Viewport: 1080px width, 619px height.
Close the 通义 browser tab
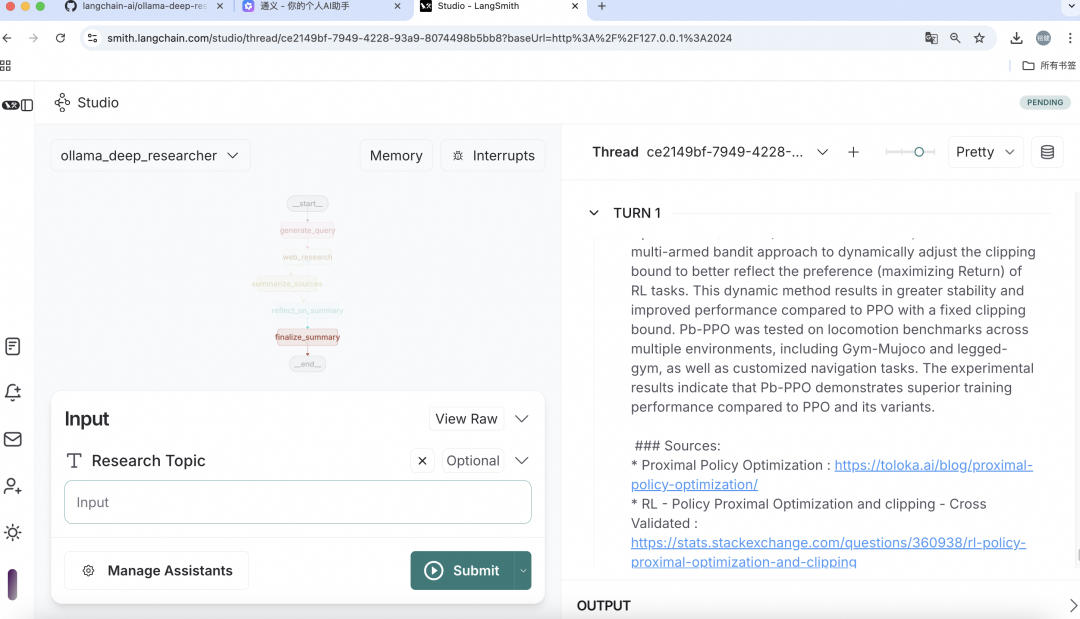(x=397, y=6)
